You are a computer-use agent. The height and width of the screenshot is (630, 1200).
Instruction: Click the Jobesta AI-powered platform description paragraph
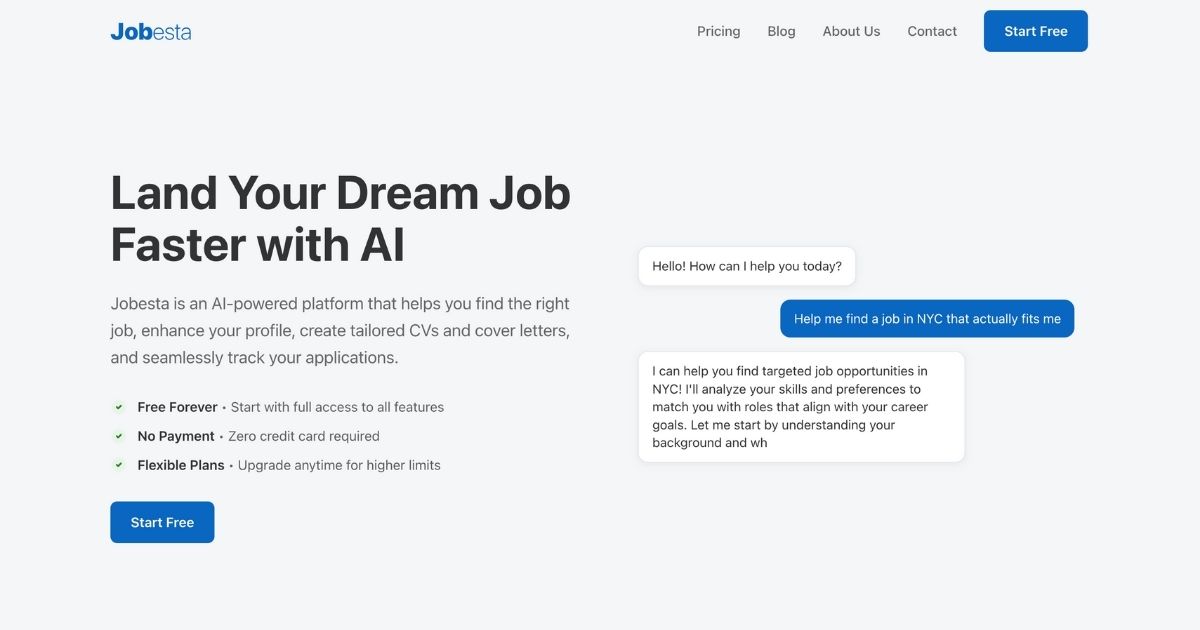coord(340,330)
